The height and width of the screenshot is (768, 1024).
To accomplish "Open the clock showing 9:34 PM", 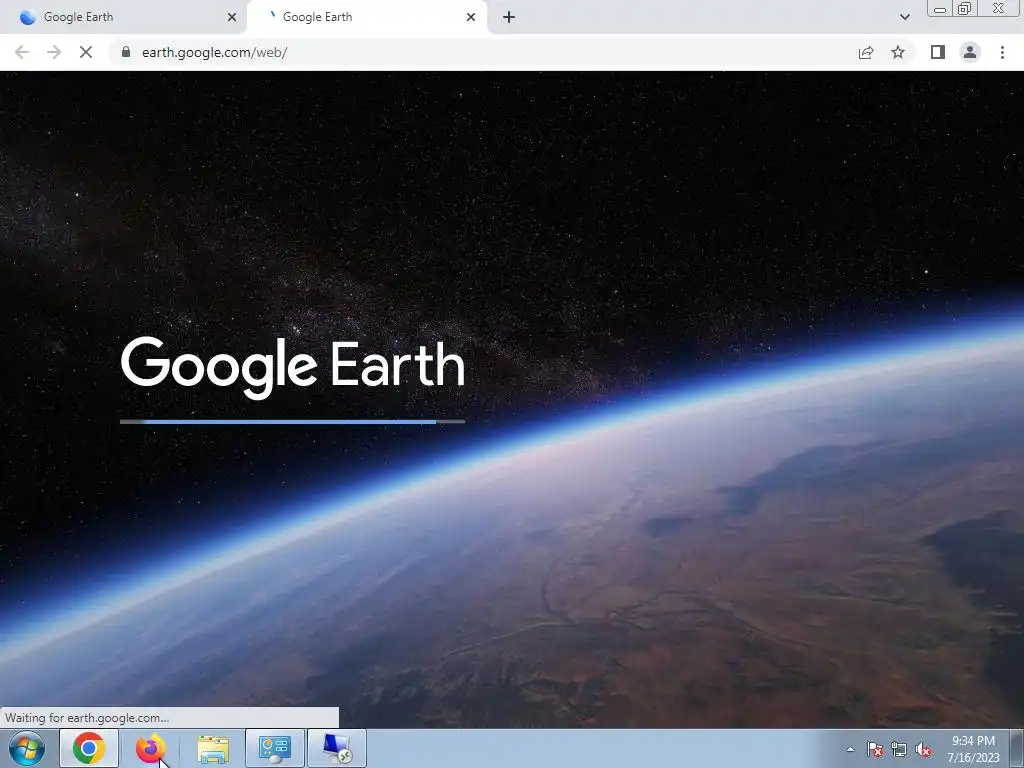I will coord(973,748).
